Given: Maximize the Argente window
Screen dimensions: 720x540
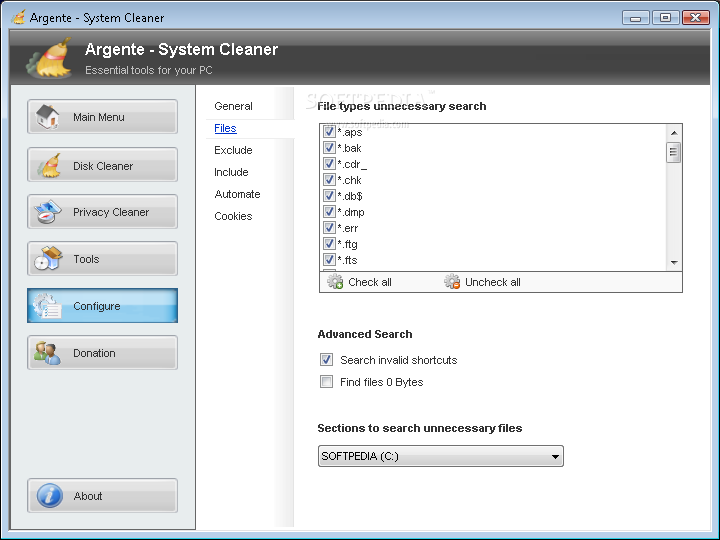Looking at the screenshot, I should pyautogui.click(x=665, y=18).
